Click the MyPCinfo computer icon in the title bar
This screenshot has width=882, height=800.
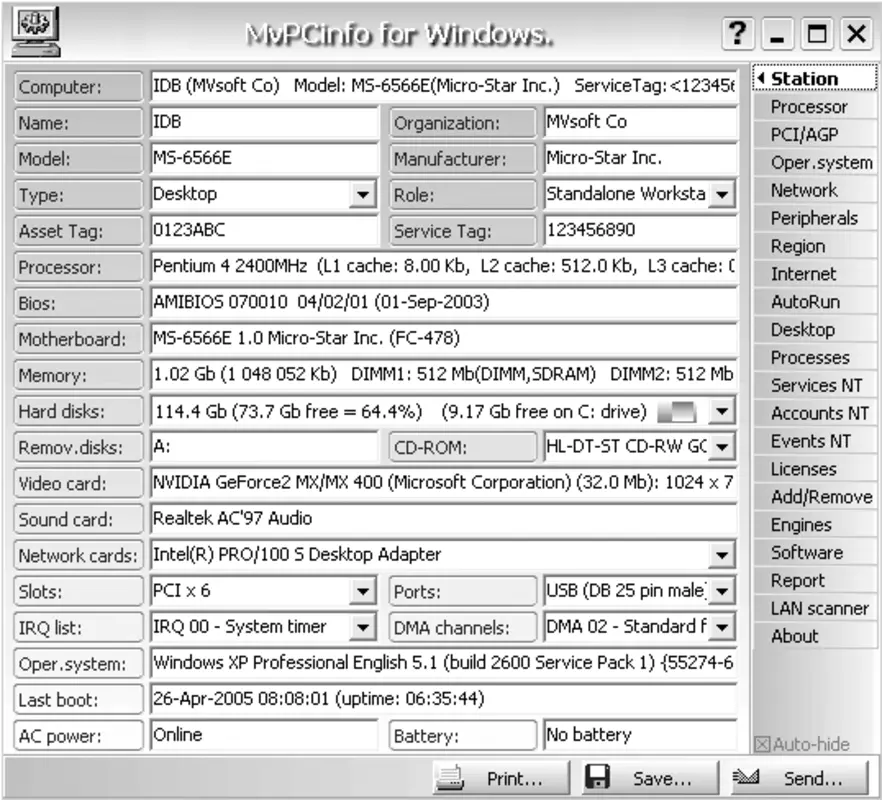36,32
